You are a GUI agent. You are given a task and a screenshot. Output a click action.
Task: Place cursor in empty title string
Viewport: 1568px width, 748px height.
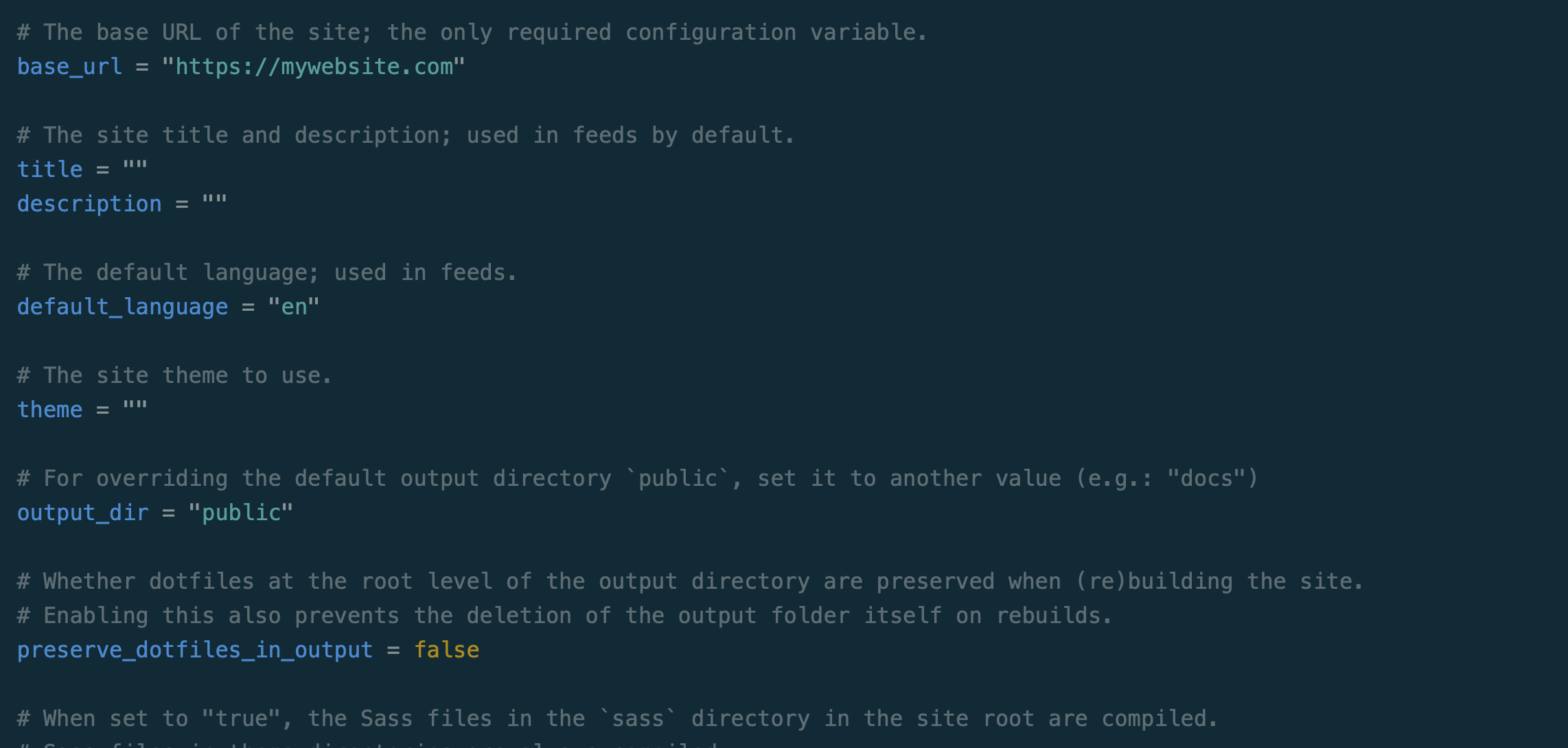coord(135,169)
